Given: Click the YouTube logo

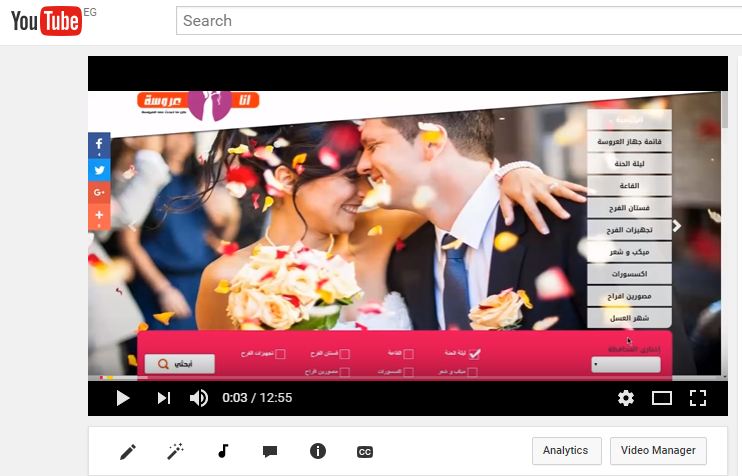Looking at the screenshot, I should pos(46,22).
